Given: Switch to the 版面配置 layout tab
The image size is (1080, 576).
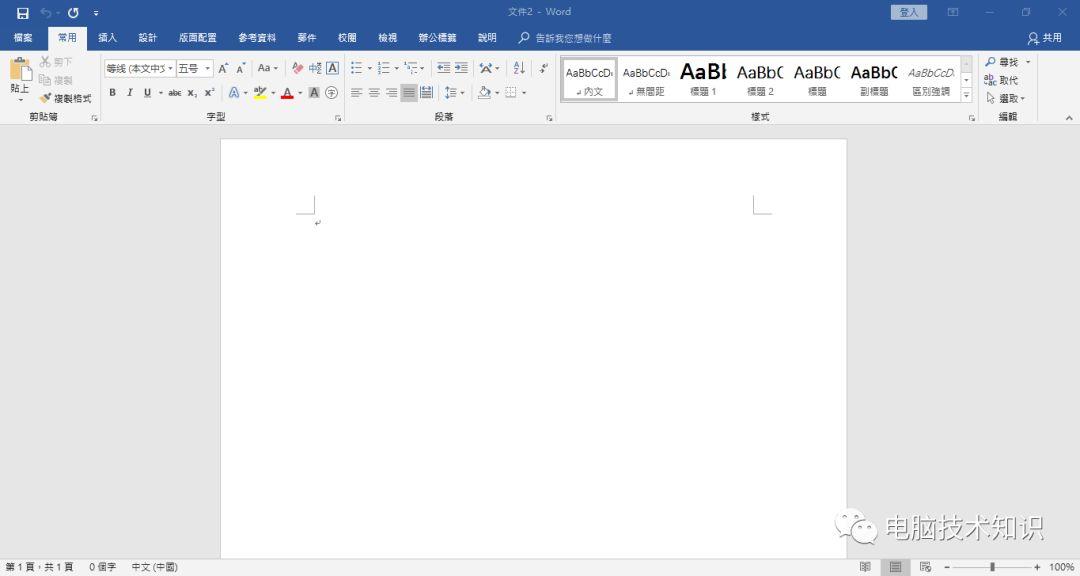Looking at the screenshot, I should click(198, 38).
